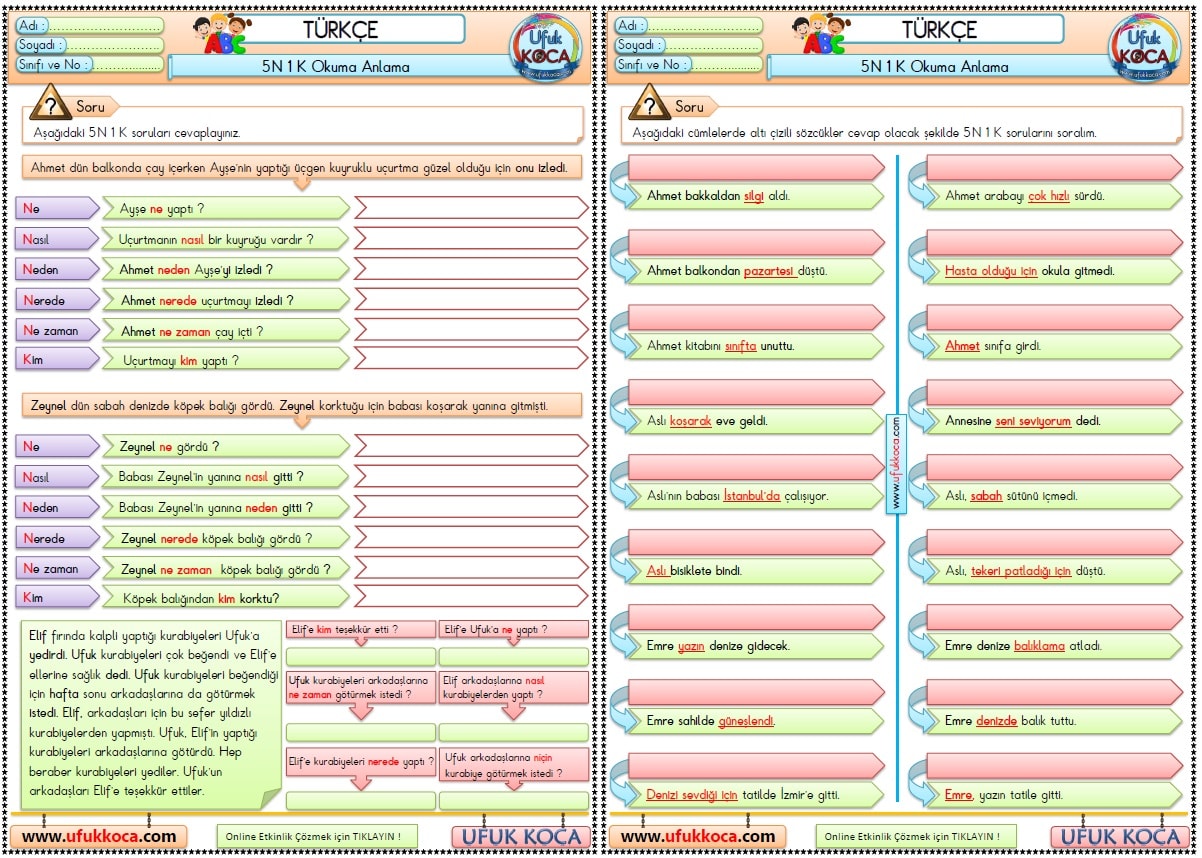This screenshot has width=1202, height=858.
Task: Click '5N 1 K Okuma Anlama' heading, right page
Action: (935, 67)
